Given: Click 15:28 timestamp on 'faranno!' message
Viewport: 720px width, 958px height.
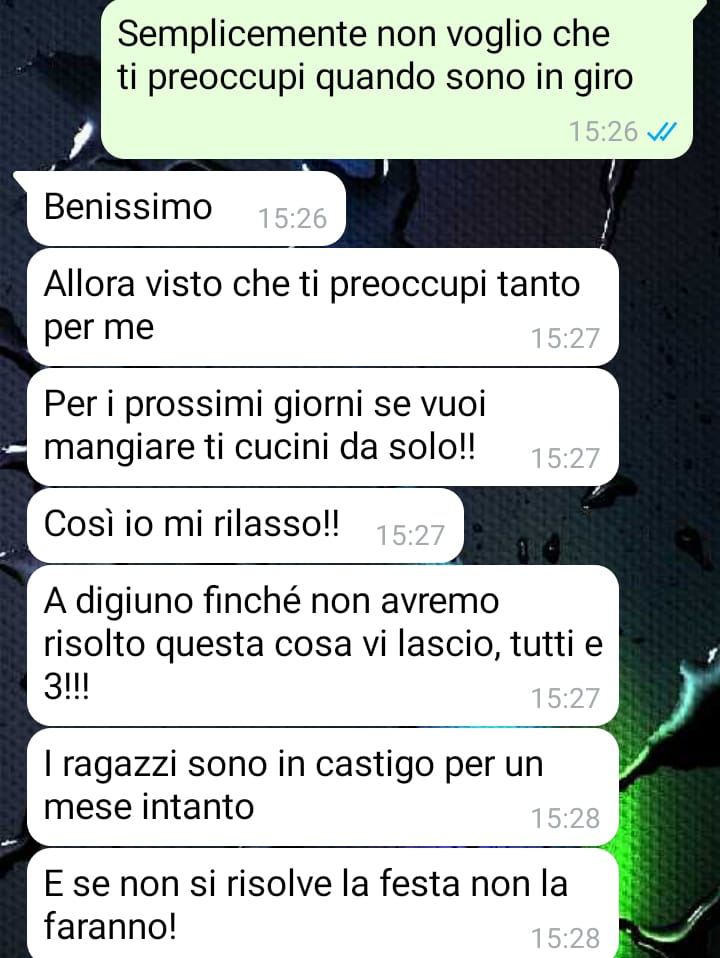Looking at the screenshot, I should tap(565, 938).
